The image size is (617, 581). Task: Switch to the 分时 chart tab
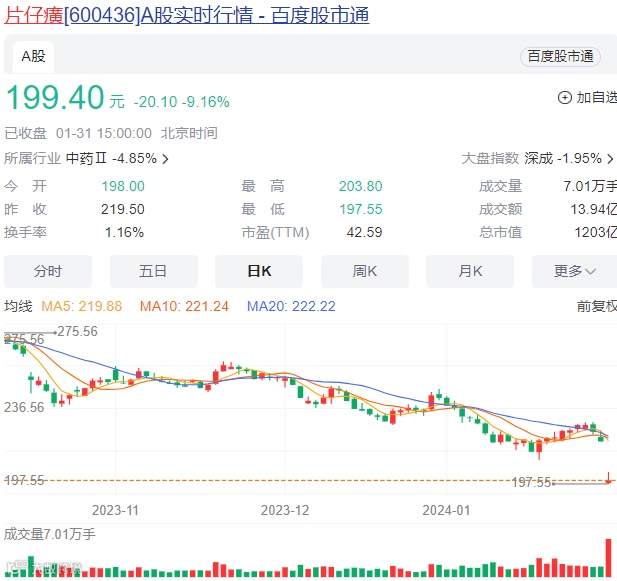coord(48,271)
